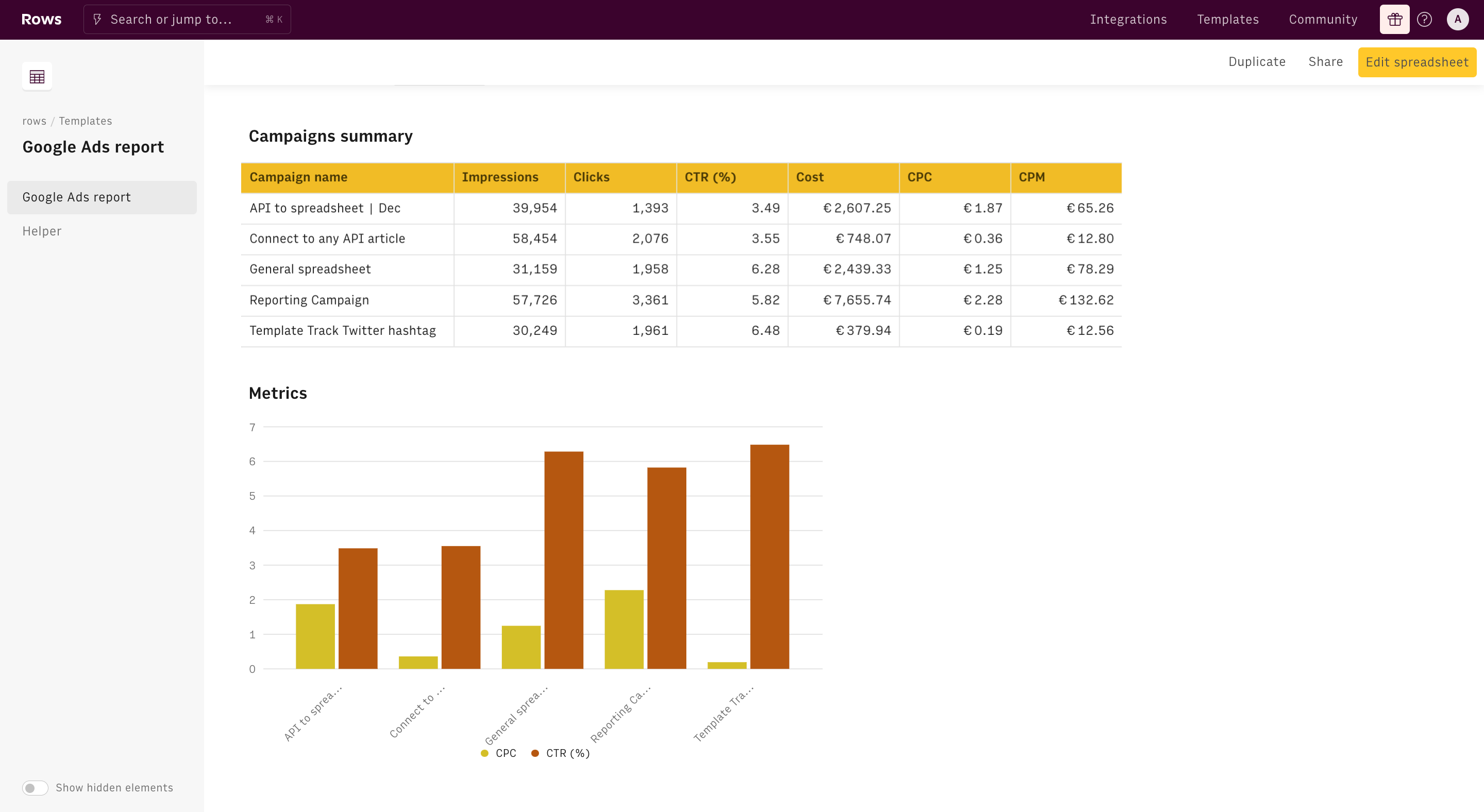Enable Show hidden elements switch
The height and width of the screenshot is (812, 1484).
pos(35,787)
